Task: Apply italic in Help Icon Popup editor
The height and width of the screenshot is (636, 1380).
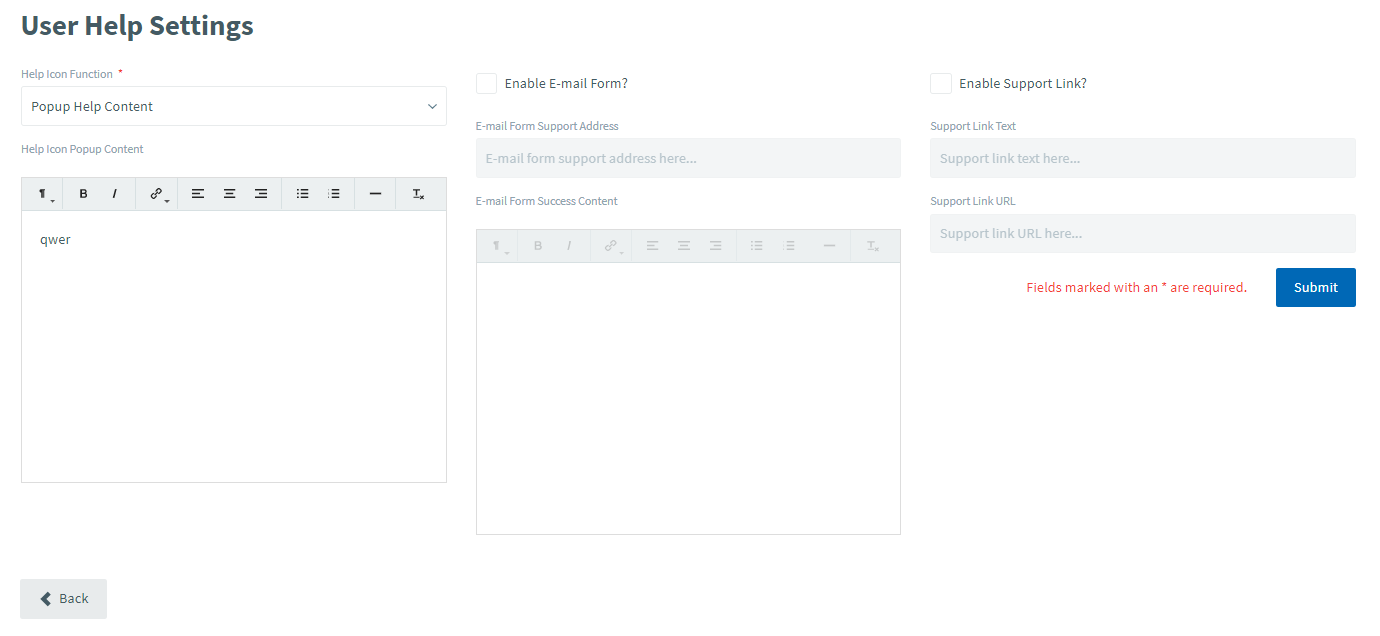Action: [114, 194]
